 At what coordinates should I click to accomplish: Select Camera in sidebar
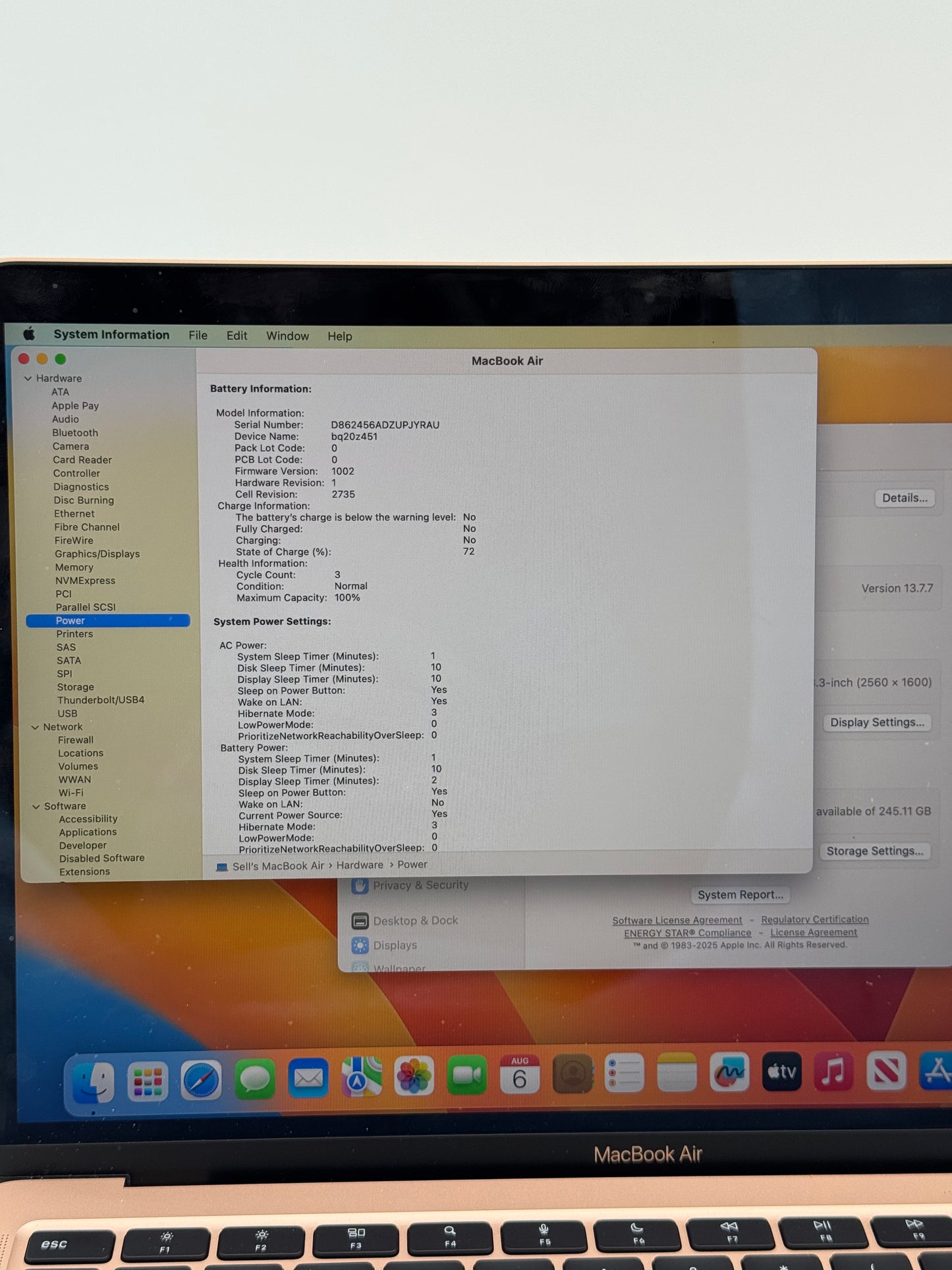[x=70, y=446]
